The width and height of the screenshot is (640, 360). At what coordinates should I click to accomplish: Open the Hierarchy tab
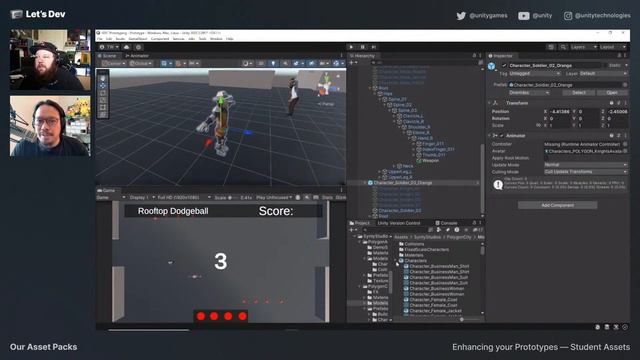point(362,56)
